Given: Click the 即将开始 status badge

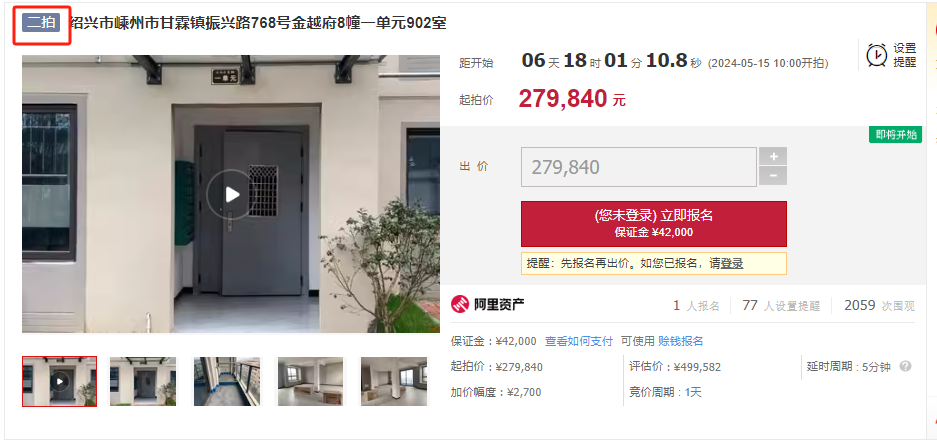Looking at the screenshot, I should [895, 135].
